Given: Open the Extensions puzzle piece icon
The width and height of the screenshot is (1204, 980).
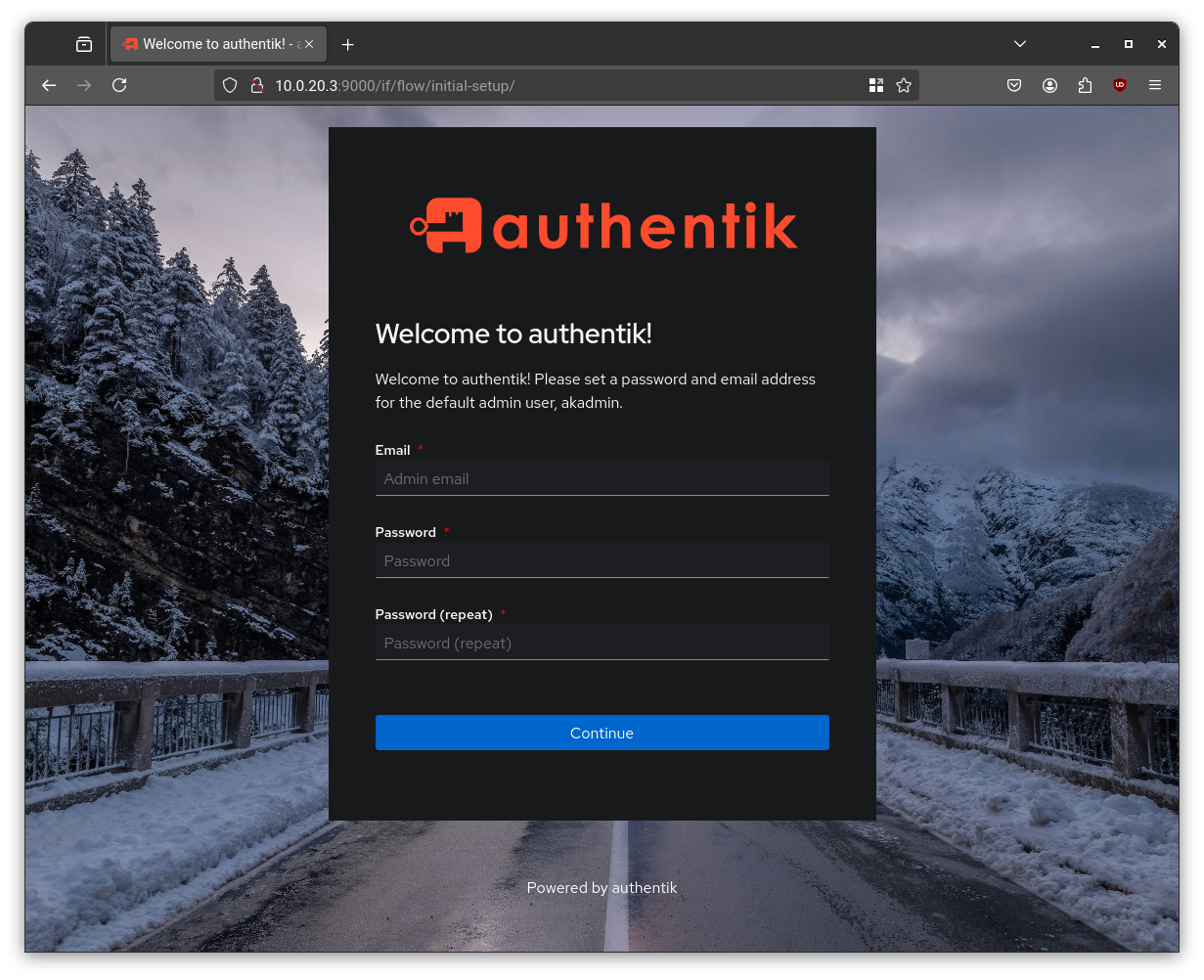Looking at the screenshot, I should click(x=1085, y=85).
